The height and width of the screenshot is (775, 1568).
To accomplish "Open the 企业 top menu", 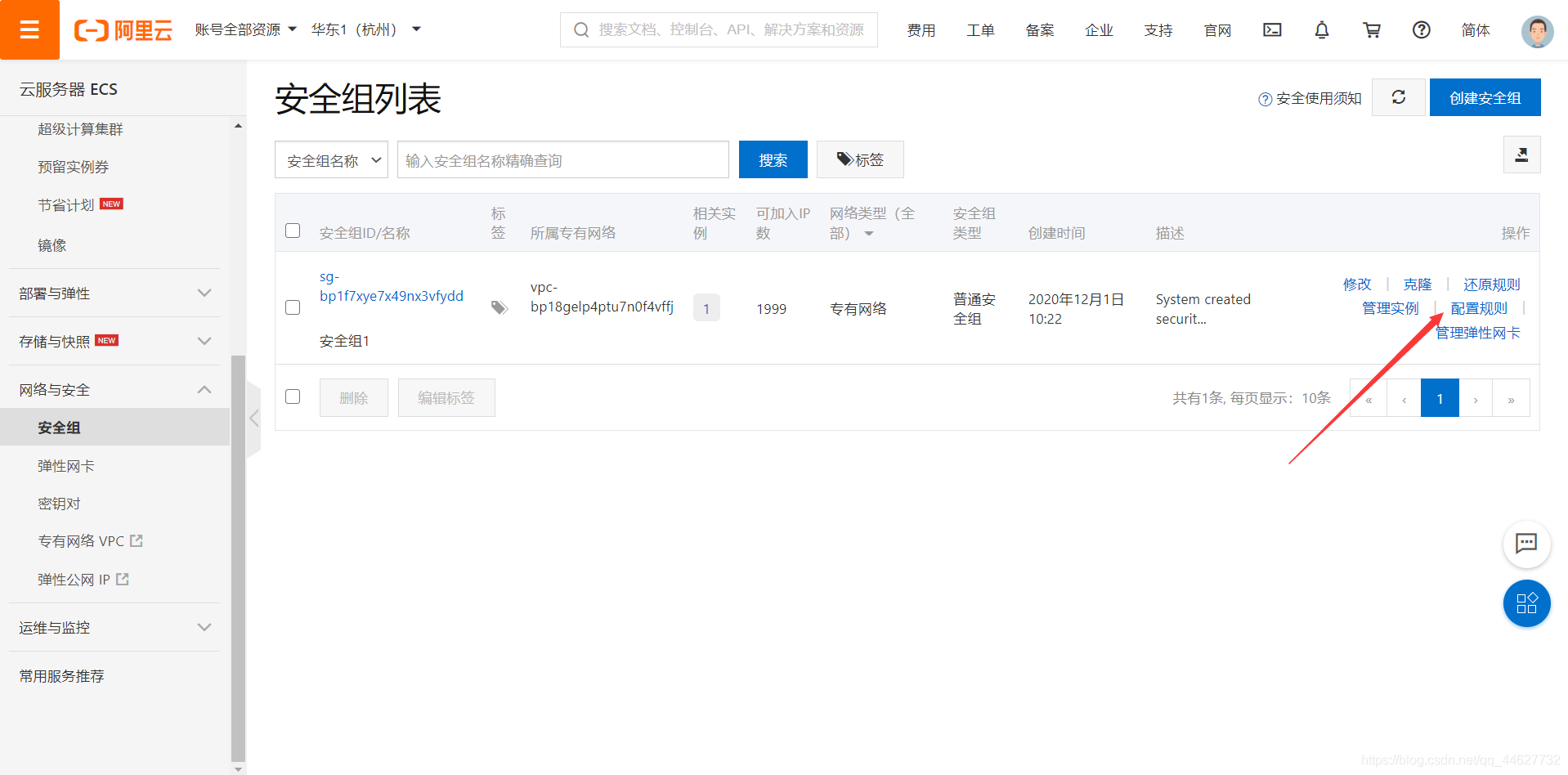I will point(1099,30).
